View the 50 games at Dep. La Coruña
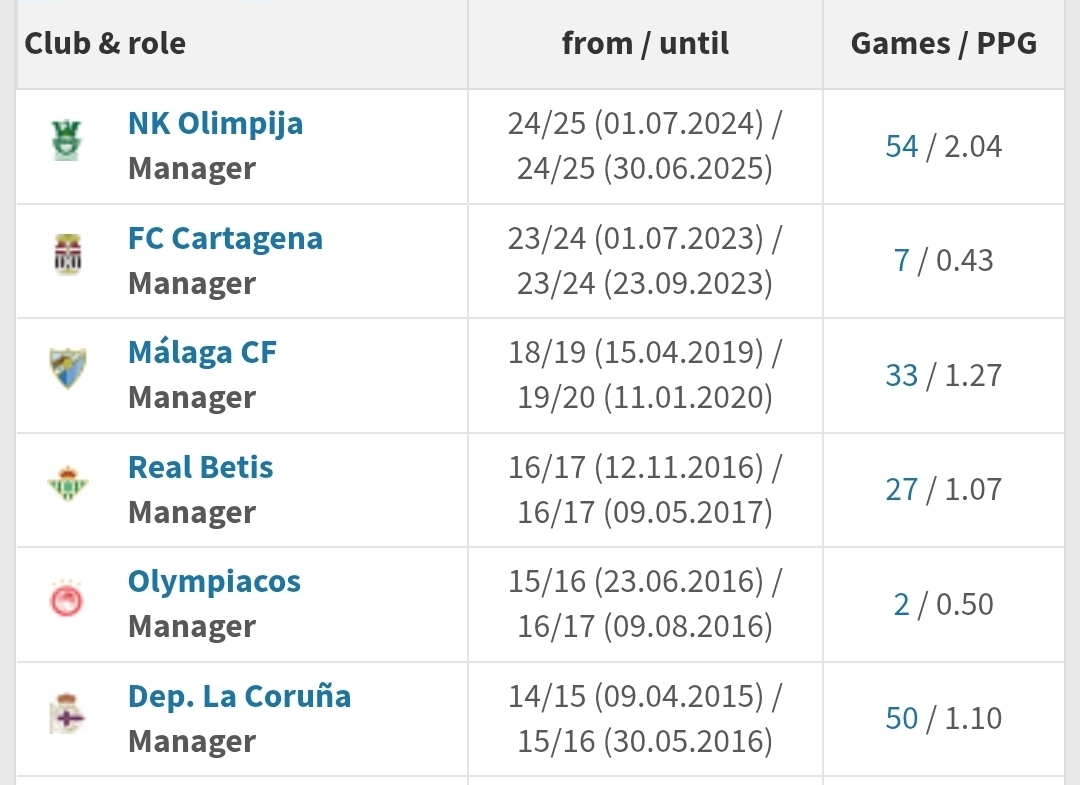Viewport: 1080px width, 785px height. coord(902,719)
